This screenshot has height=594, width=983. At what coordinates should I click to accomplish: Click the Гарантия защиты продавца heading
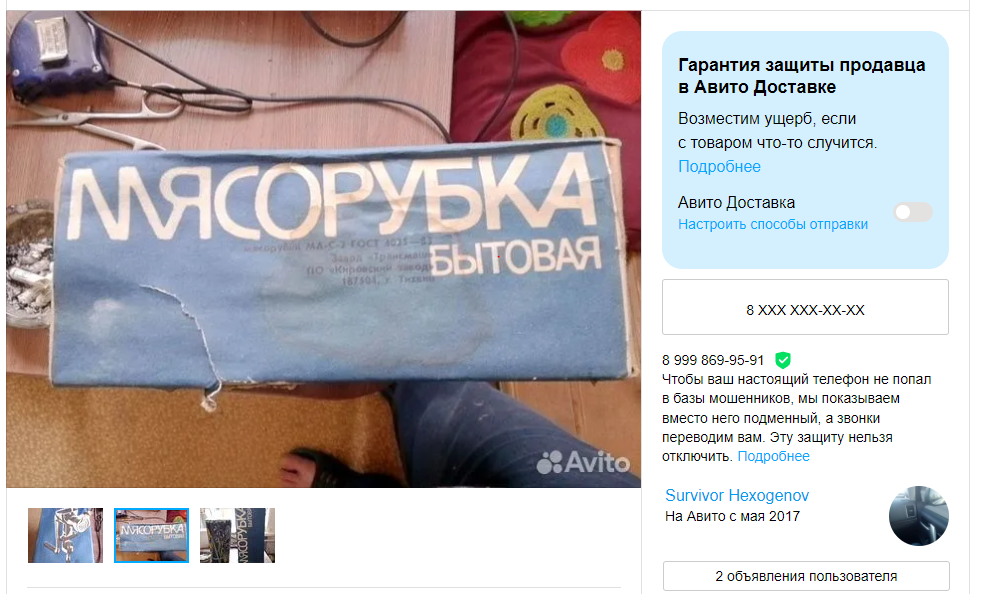click(801, 76)
